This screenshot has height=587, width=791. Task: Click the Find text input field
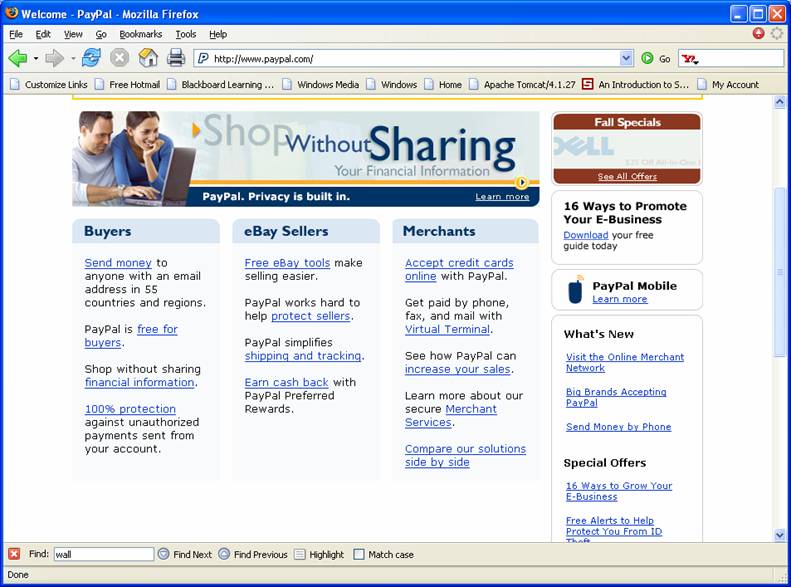click(103, 554)
